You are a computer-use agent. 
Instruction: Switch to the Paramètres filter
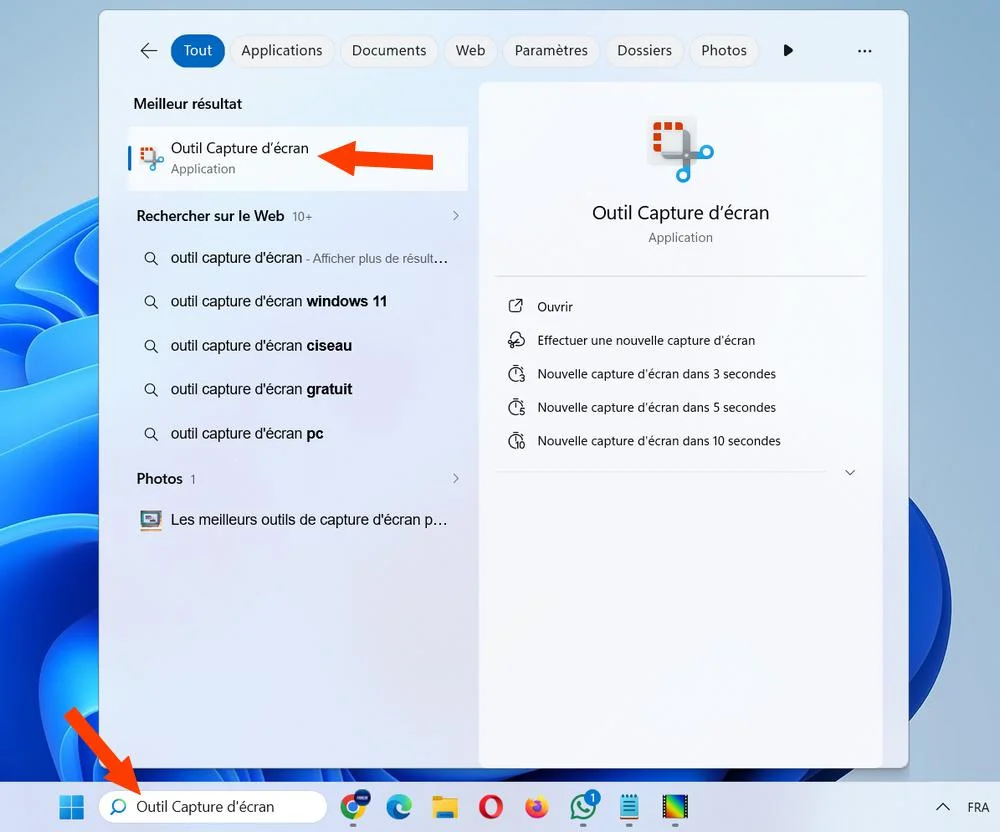[551, 50]
